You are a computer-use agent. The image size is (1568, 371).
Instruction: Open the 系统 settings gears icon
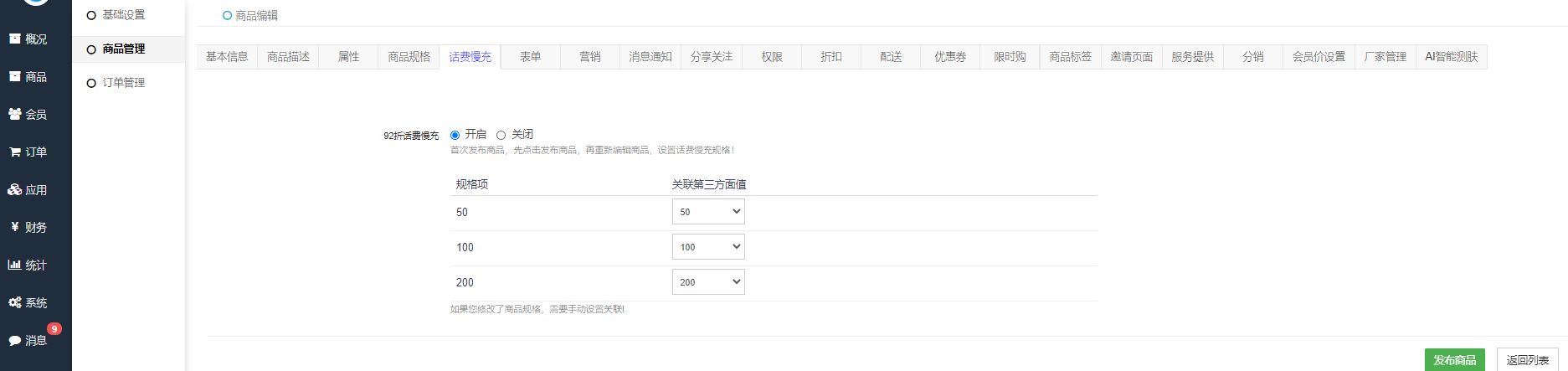14,302
